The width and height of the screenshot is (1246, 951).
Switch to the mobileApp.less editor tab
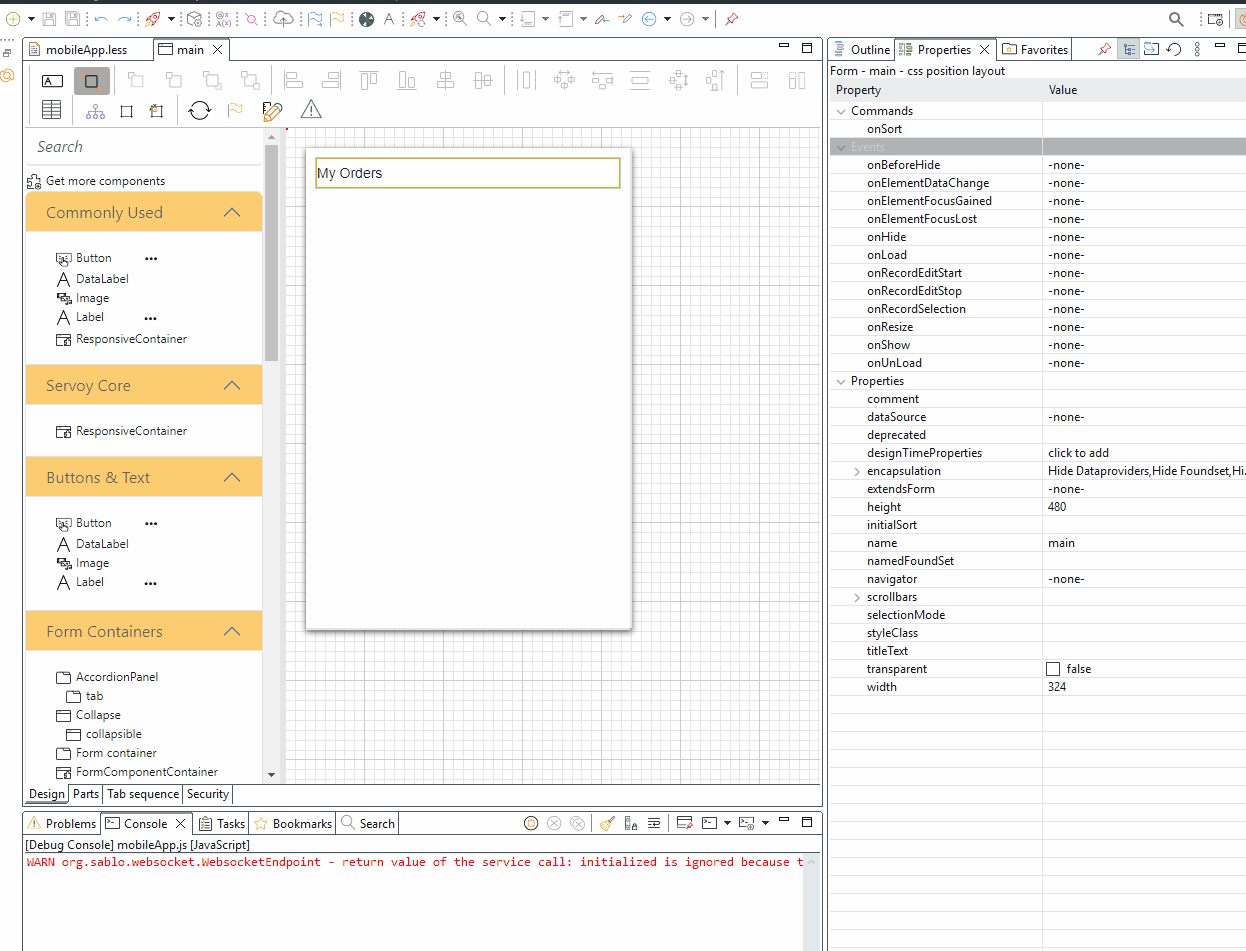[87, 50]
